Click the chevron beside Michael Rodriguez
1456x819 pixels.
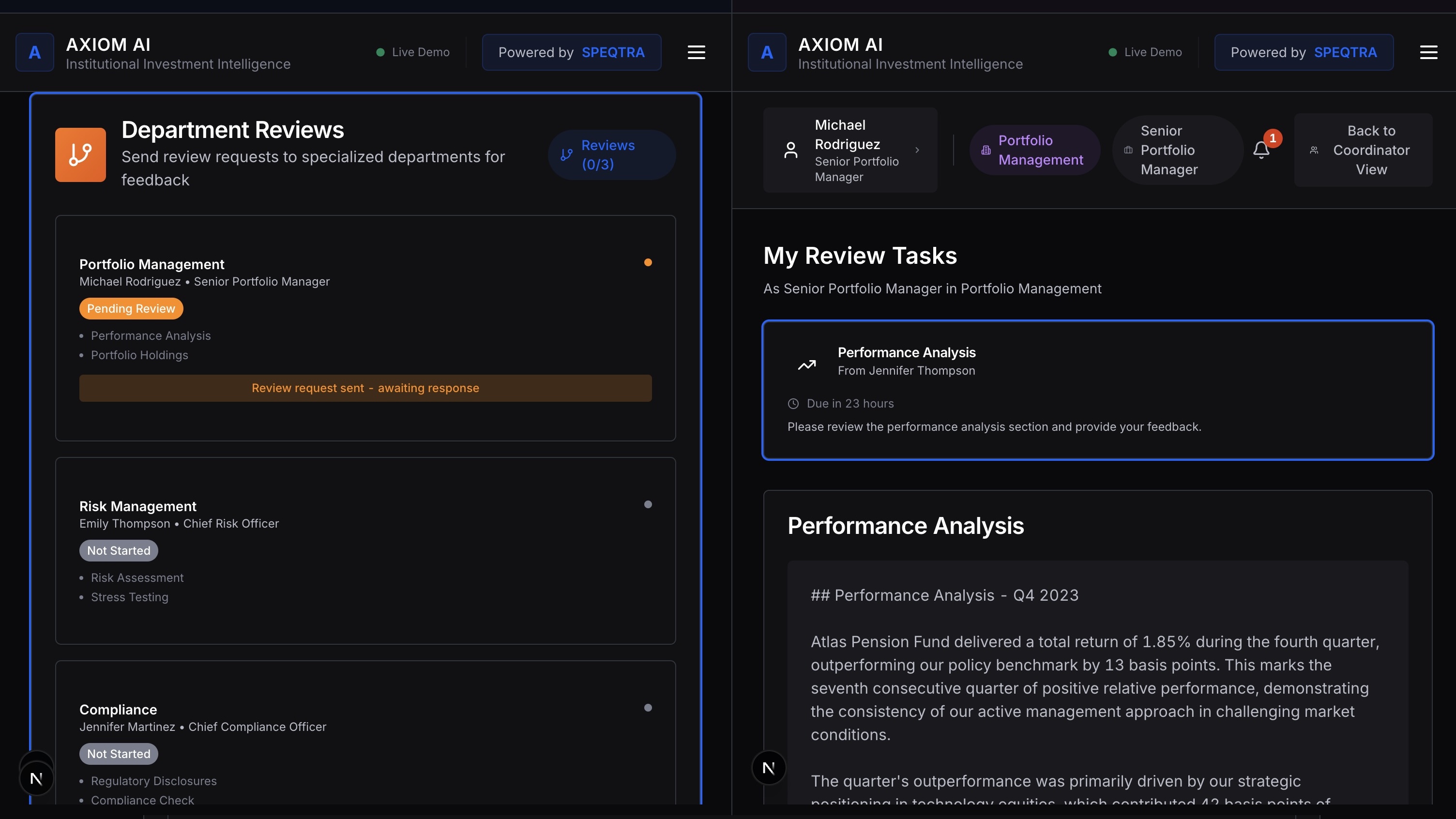point(917,150)
